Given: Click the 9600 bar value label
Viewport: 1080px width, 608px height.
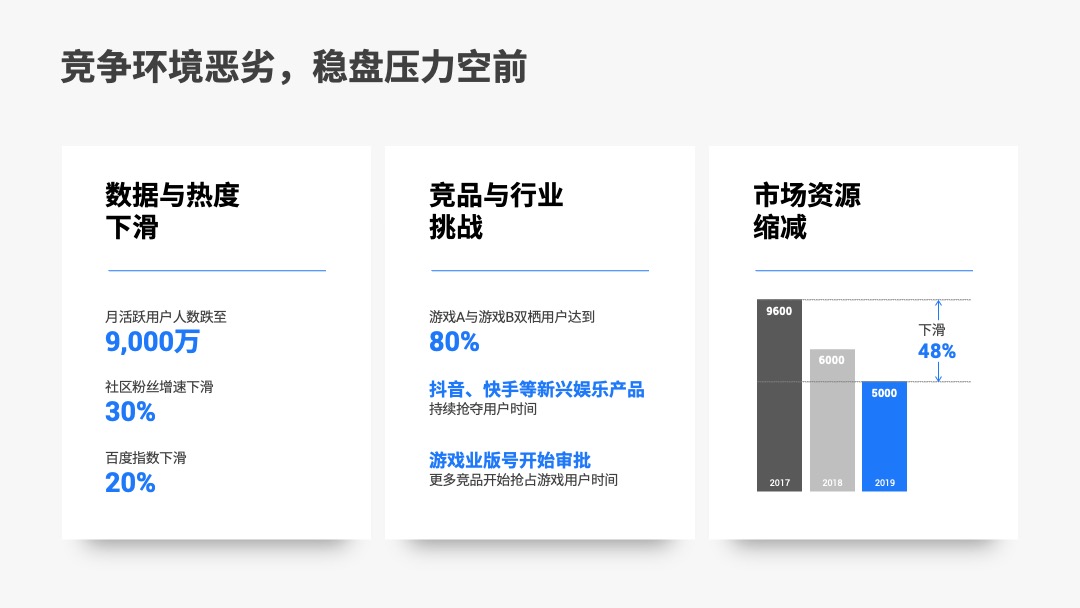Looking at the screenshot, I should (779, 311).
